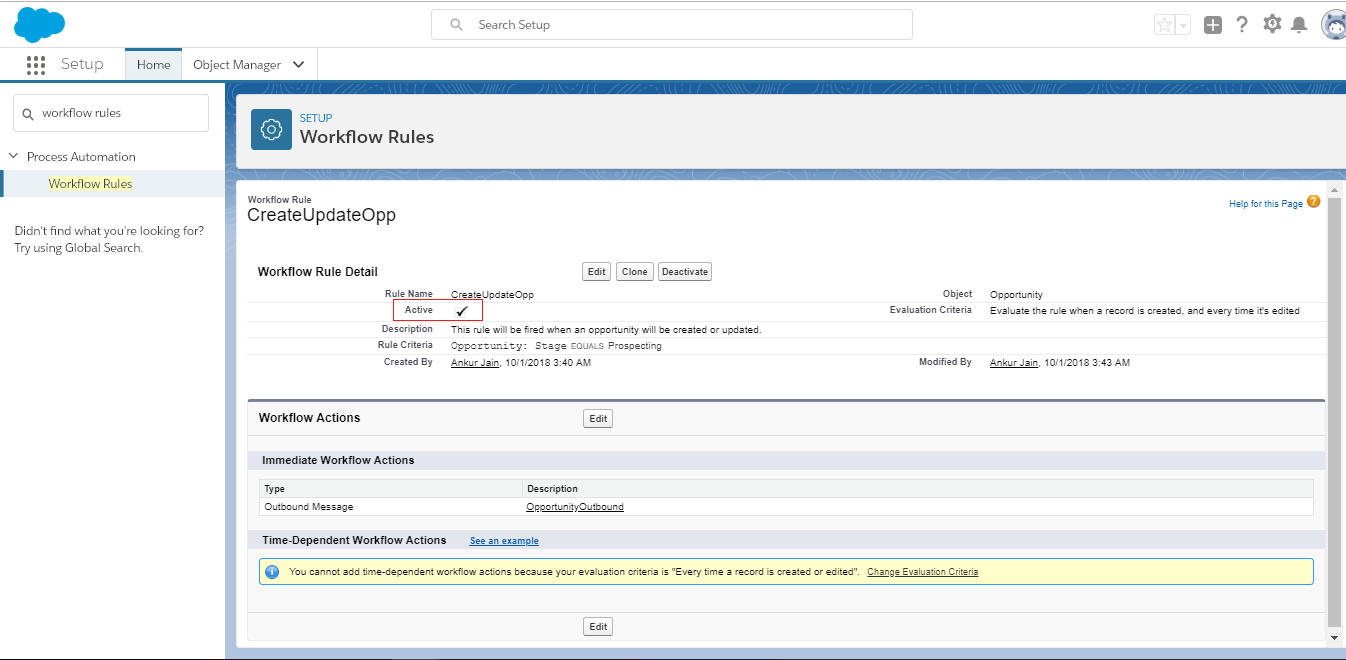The width and height of the screenshot is (1346, 660).
Task: Click the page scrollbar up arrow
Action: pyautogui.click(x=1334, y=189)
